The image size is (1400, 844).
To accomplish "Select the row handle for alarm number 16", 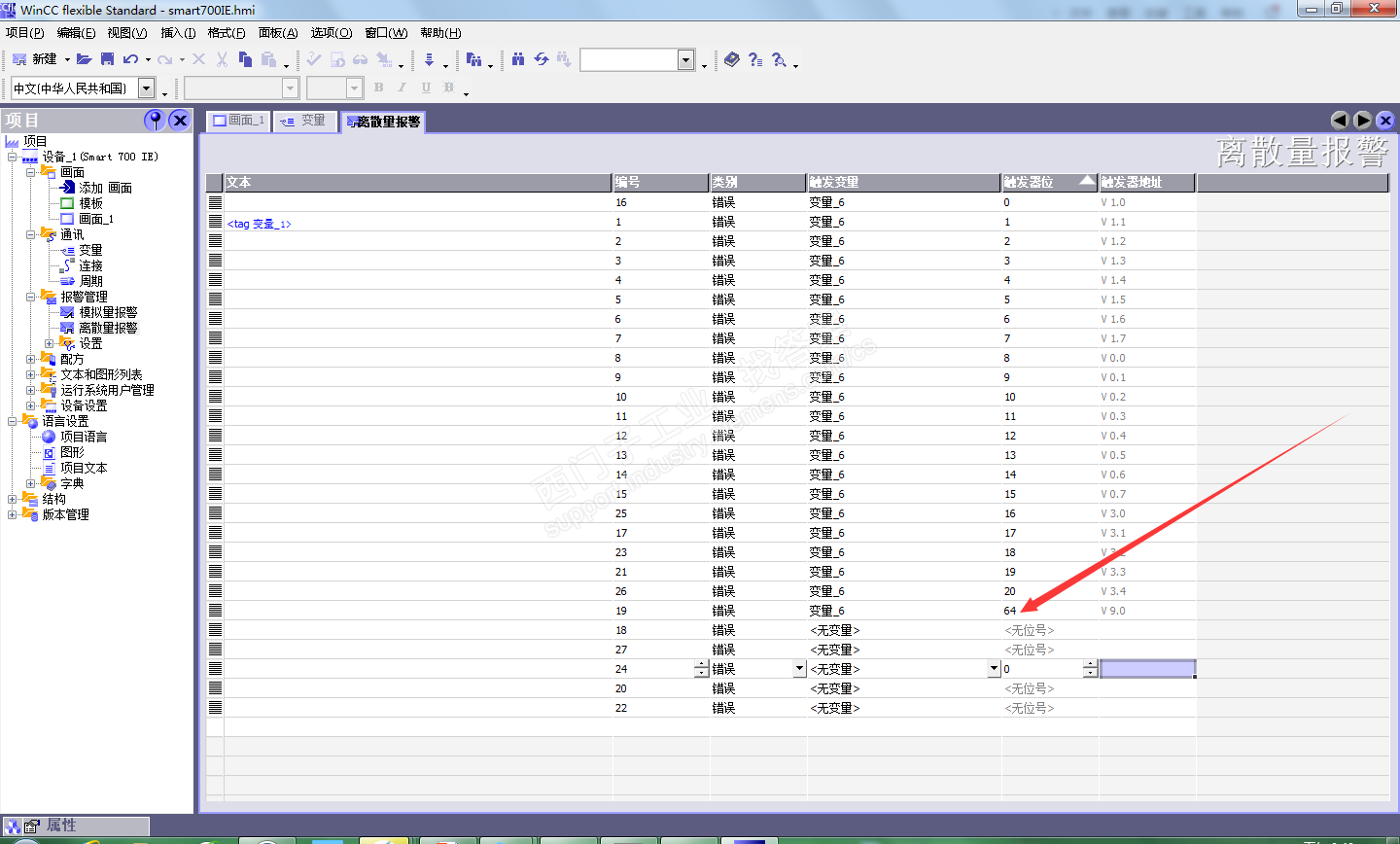I will point(215,202).
